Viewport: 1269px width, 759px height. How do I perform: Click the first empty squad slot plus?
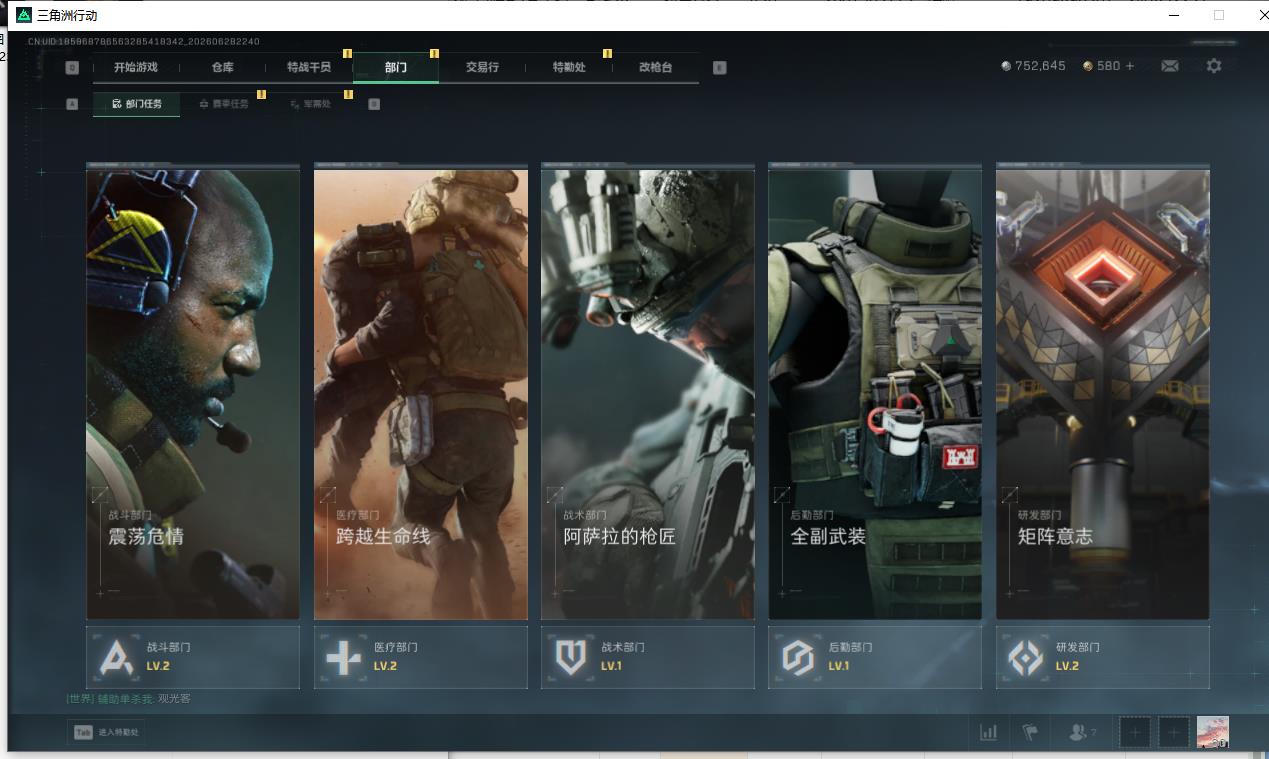point(1134,733)
